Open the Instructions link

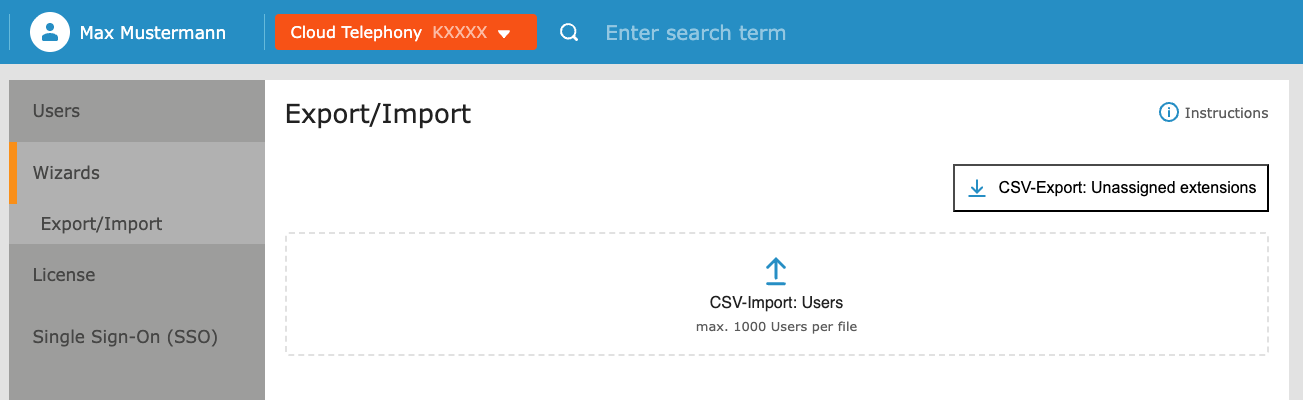click(x=1226, y=113)
